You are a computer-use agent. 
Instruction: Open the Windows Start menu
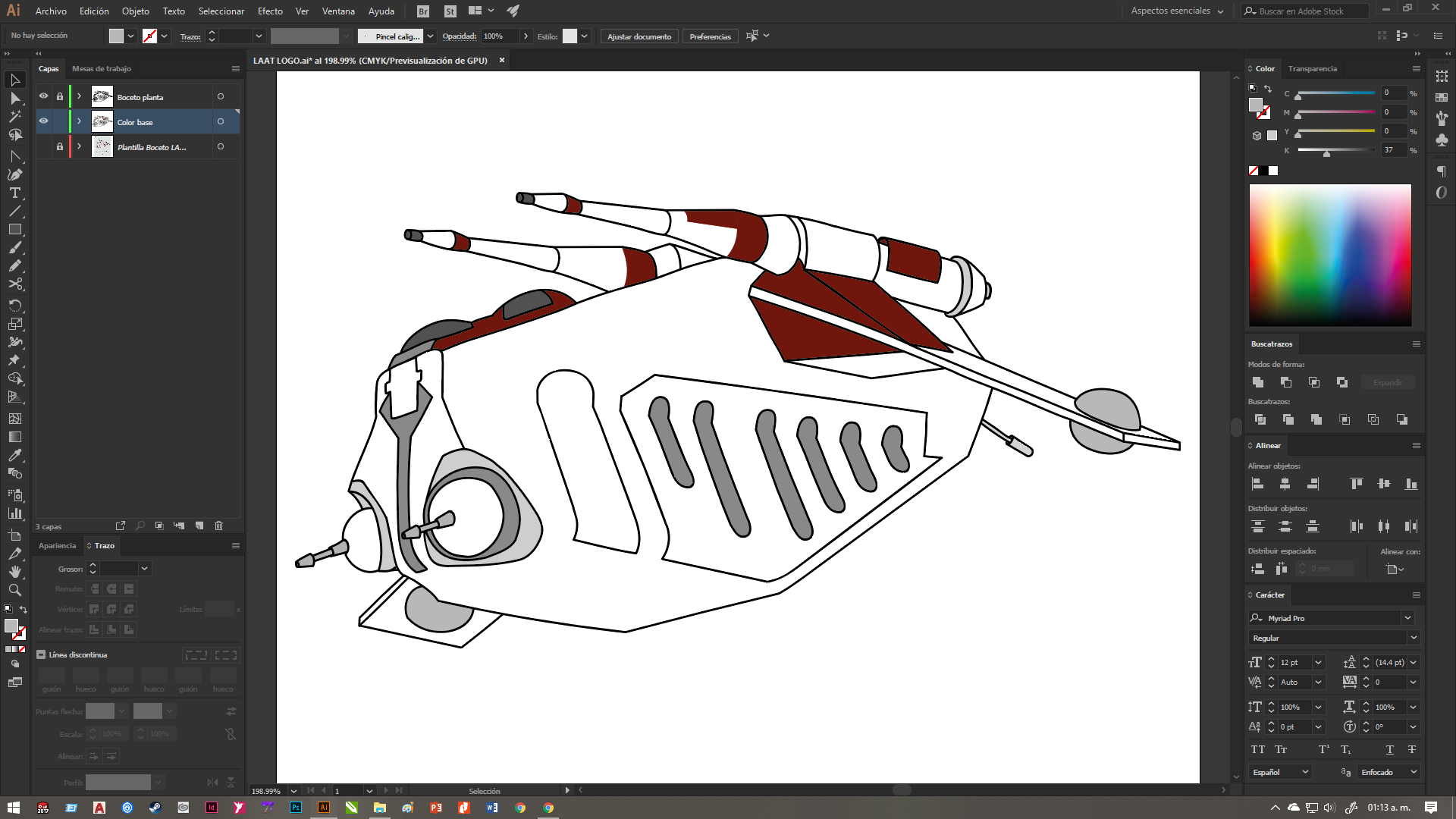tap(14, 808)
